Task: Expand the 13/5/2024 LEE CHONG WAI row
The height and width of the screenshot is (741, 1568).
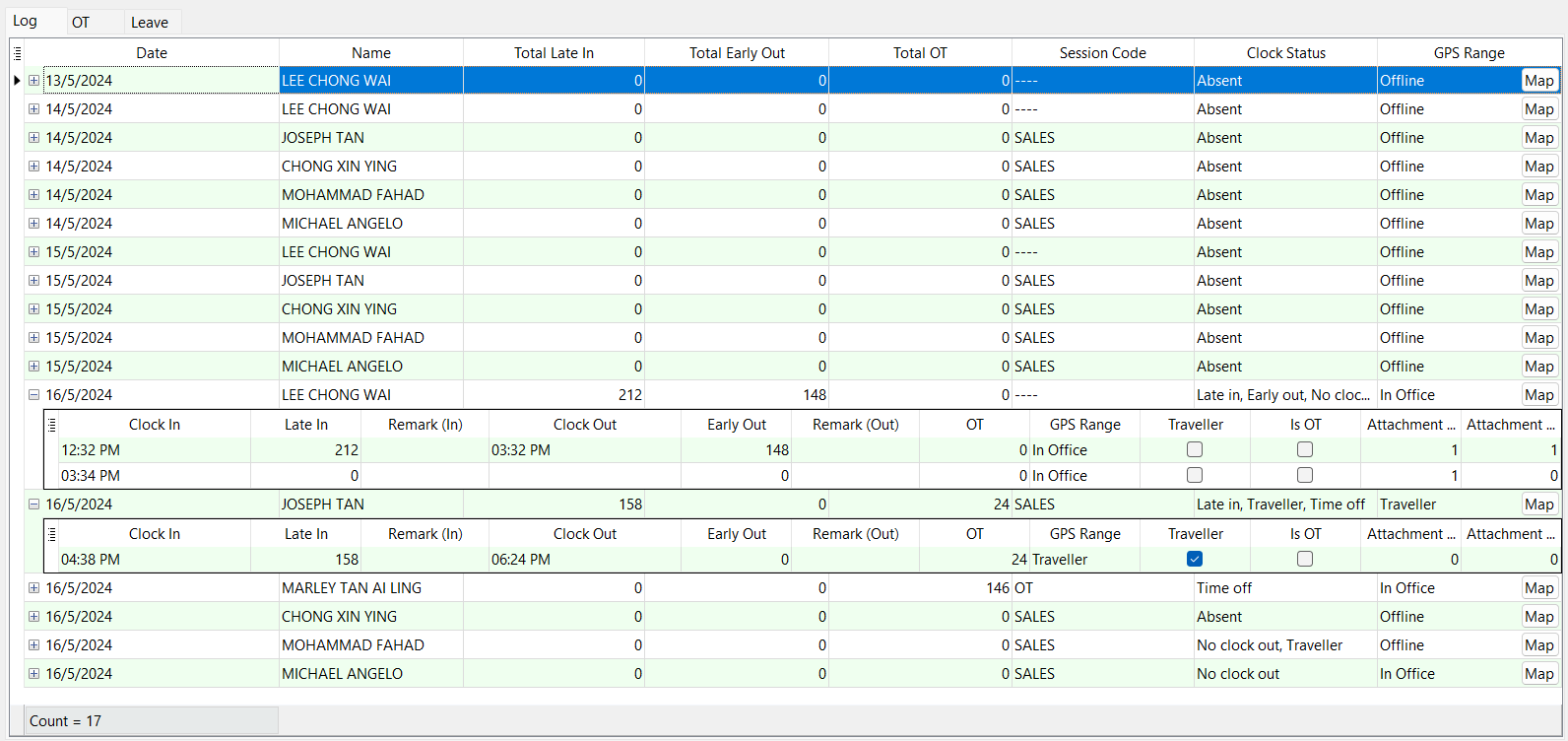Action: click(x=33, y=81)
